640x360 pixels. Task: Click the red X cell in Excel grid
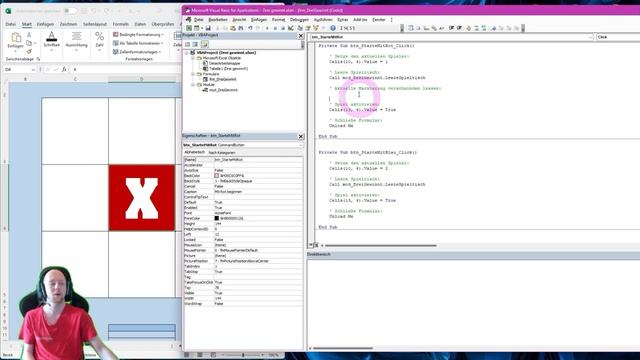click(142, 198)
